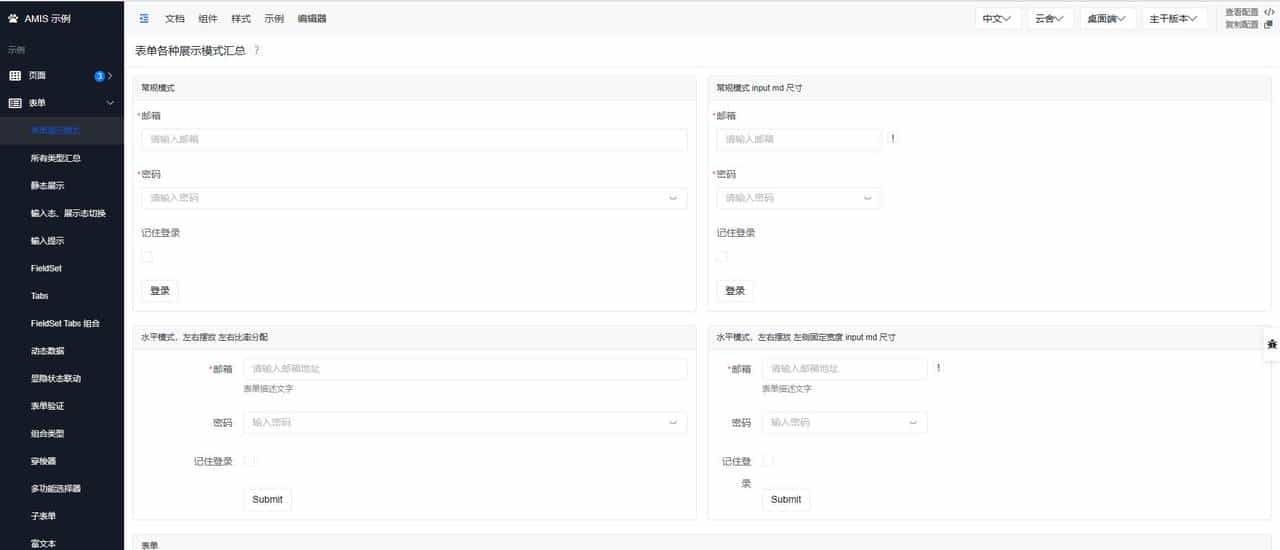Click the 表单各种展示模式汇总 page heading
1280x550 pixels.
coord(190,50)
